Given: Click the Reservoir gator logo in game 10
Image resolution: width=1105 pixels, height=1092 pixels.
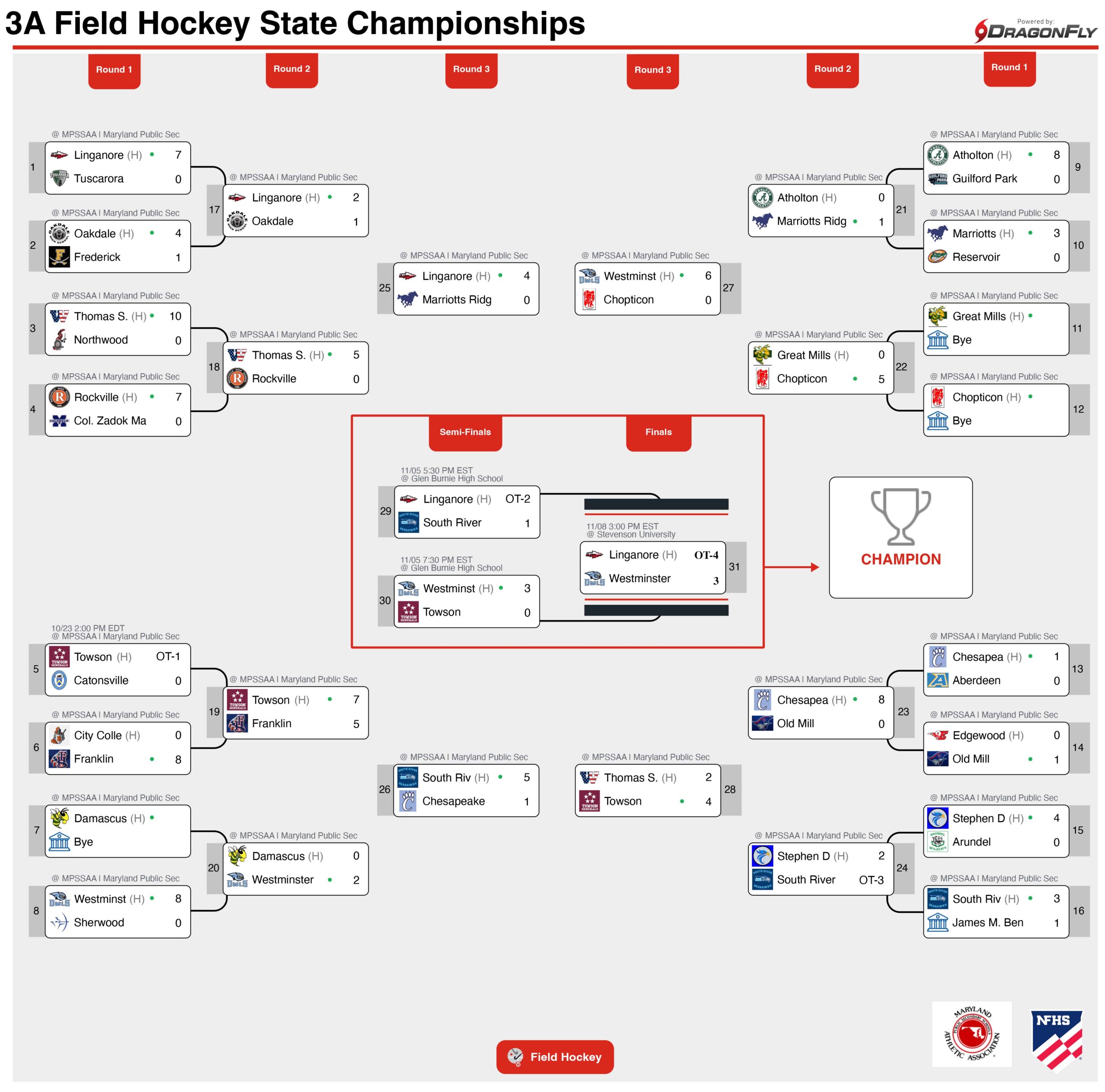Looking at the screenshot, I should [x=938, y=257].
